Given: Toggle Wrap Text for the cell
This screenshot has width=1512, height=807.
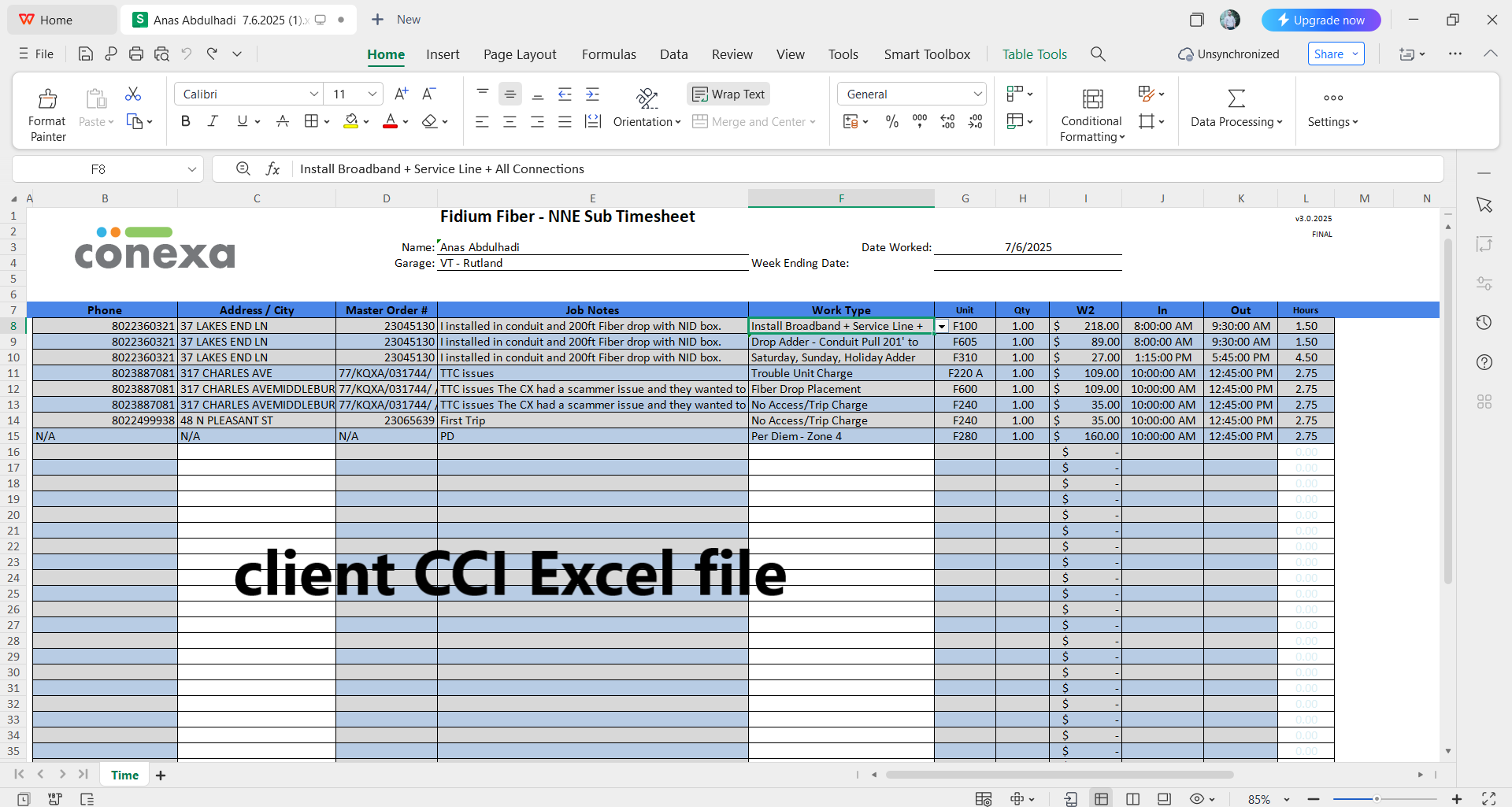Looking at the screenshot, I should click(728, 94).
